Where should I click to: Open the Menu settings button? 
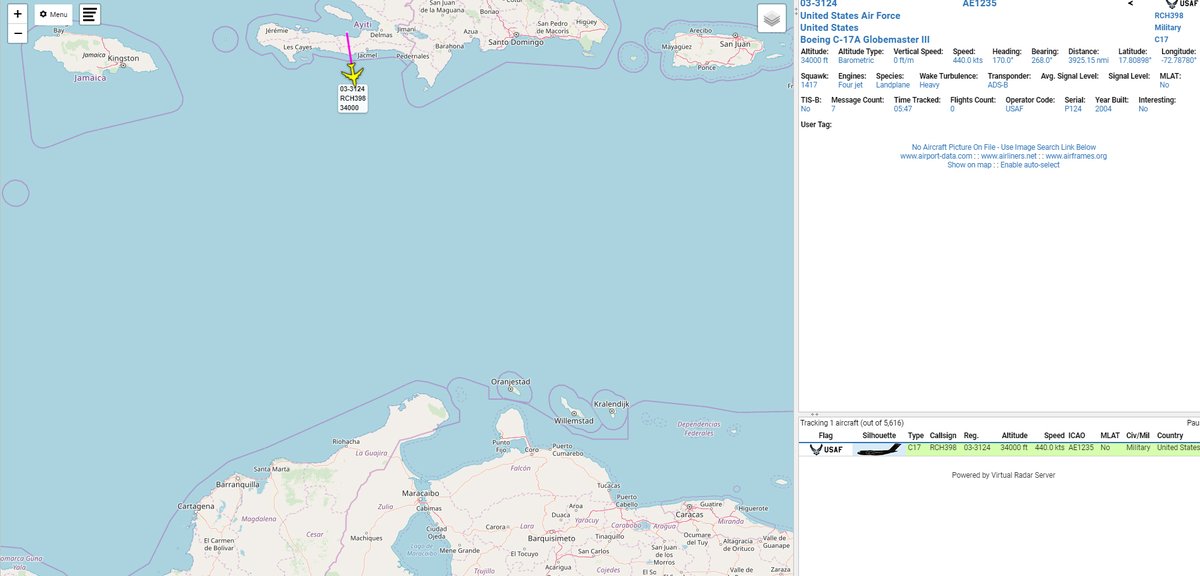point(54,15)
